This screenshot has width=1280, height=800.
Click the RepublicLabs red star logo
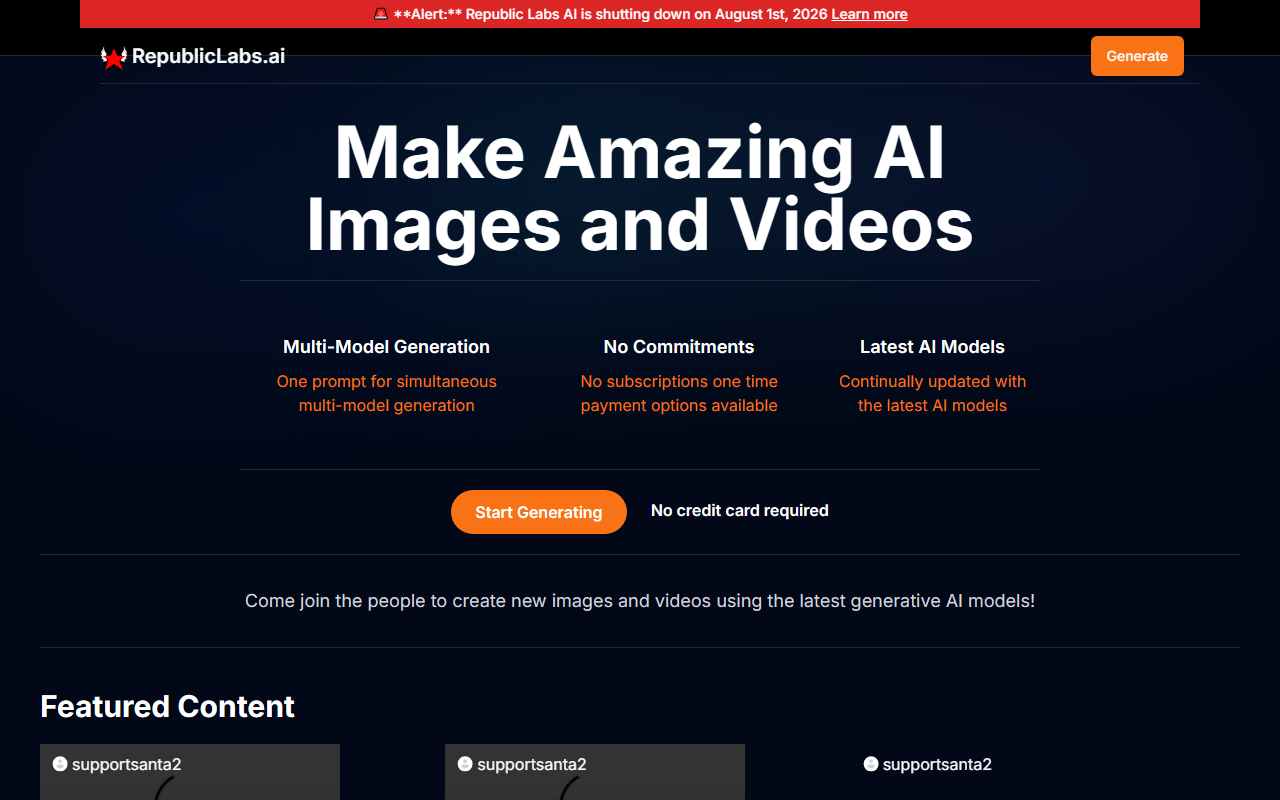coord(114,57)
